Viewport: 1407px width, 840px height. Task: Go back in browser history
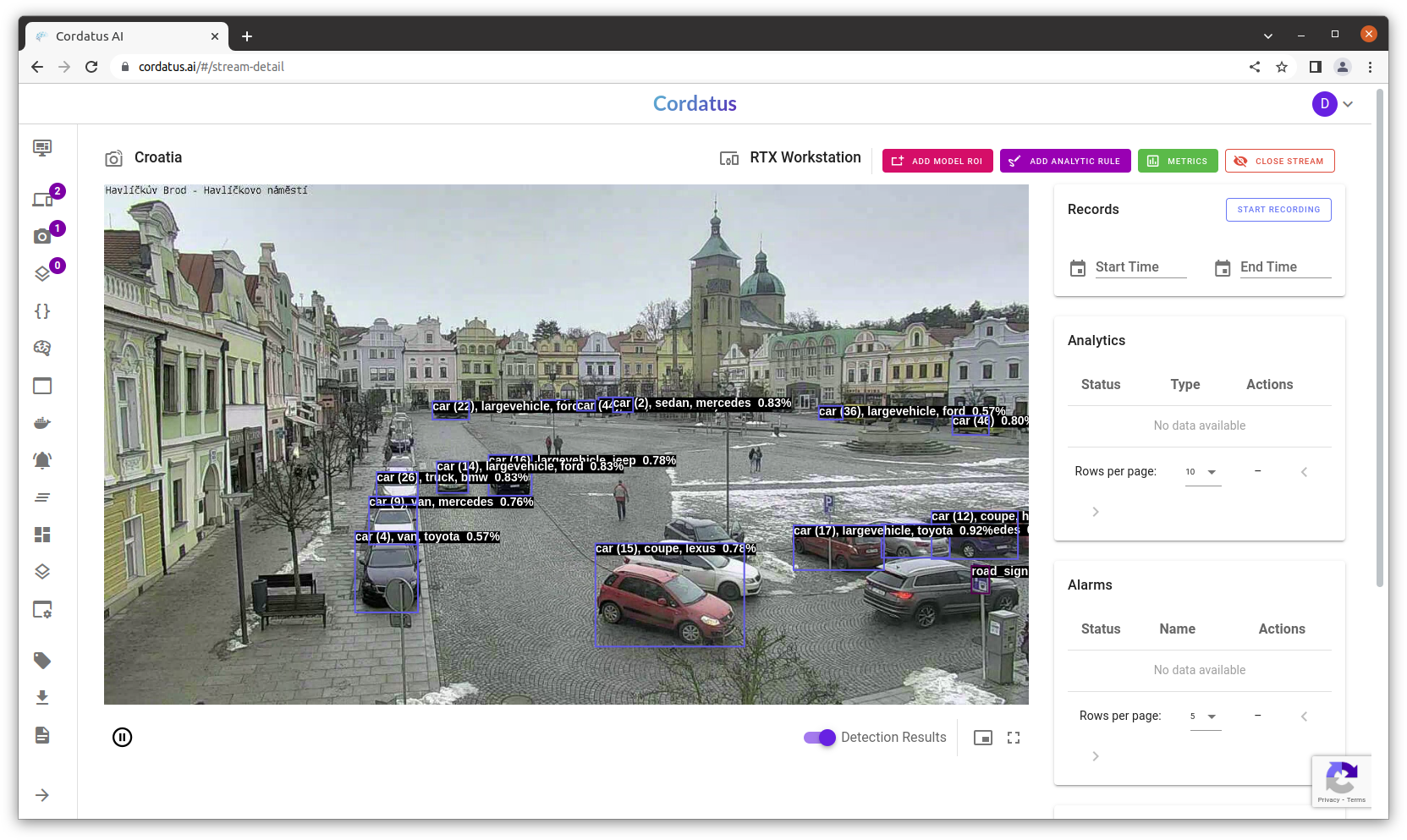click(37, 67)
